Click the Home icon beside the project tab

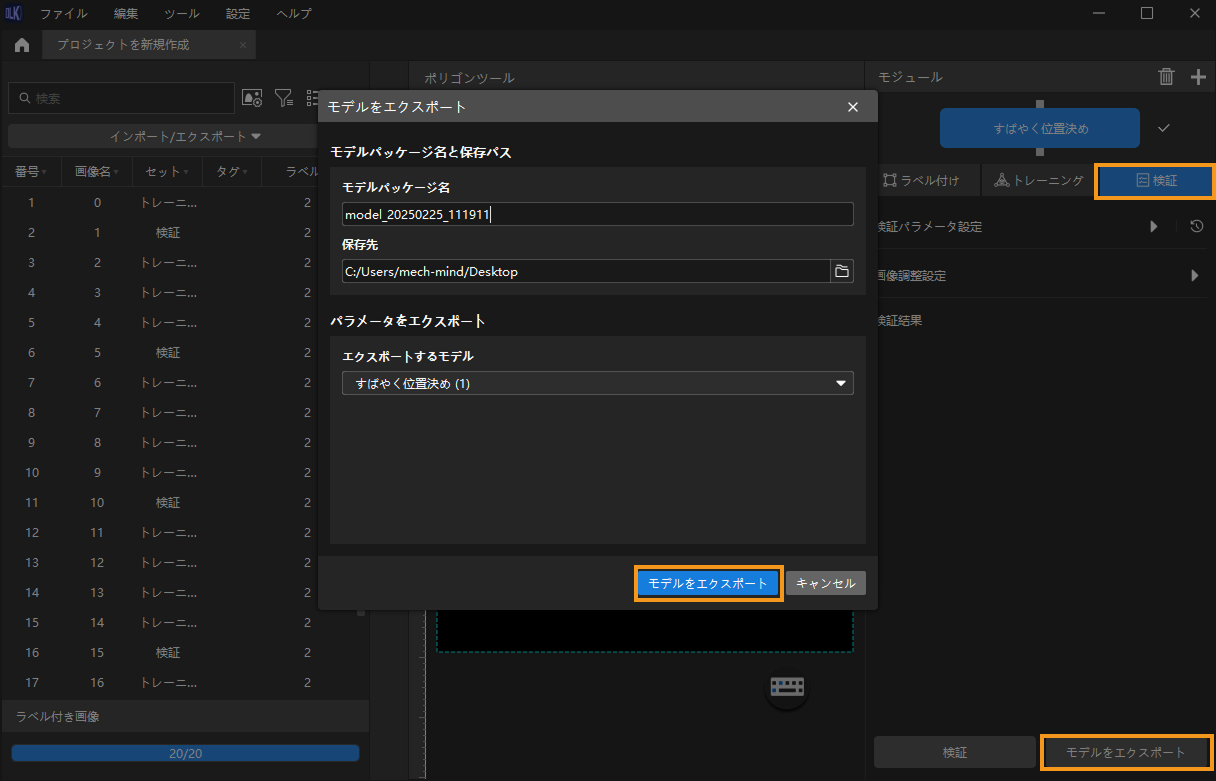22,45
